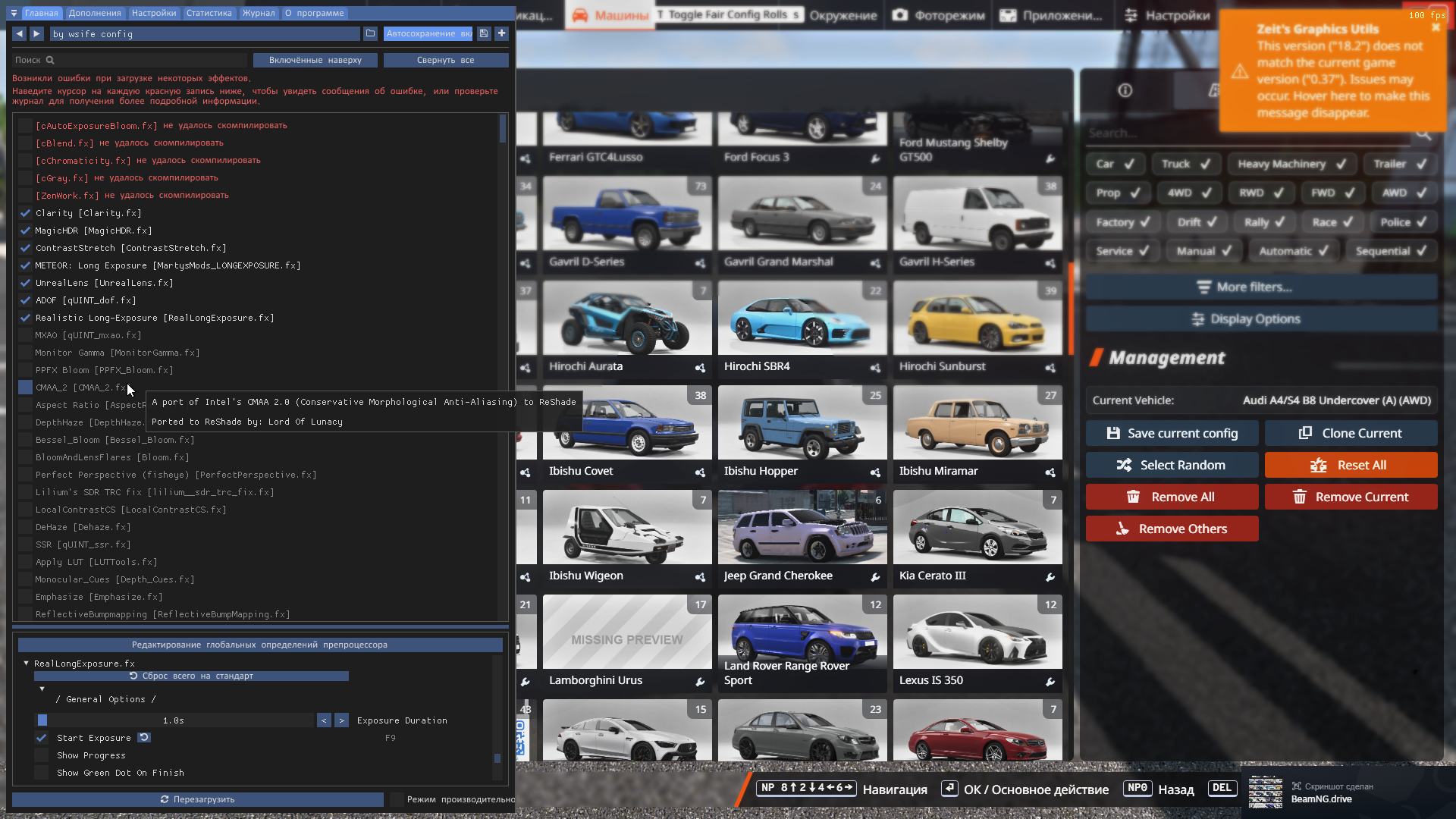Click the Ford Mustang Shelby GT500 wrench icon

pyautogui.click(x=1050, y=158)
